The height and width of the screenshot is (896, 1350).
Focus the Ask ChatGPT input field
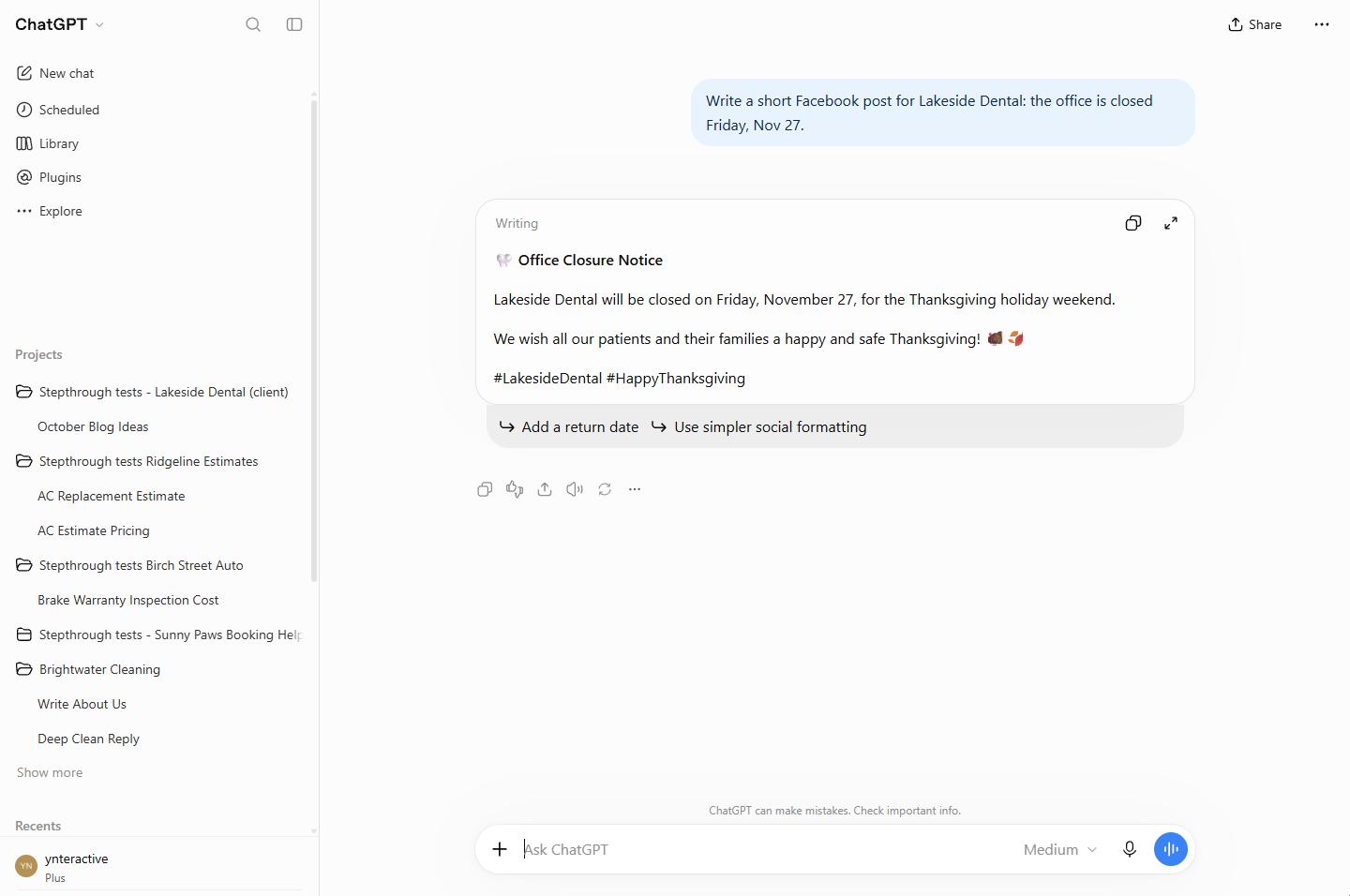pyautogui.click(x=764, y=849)
